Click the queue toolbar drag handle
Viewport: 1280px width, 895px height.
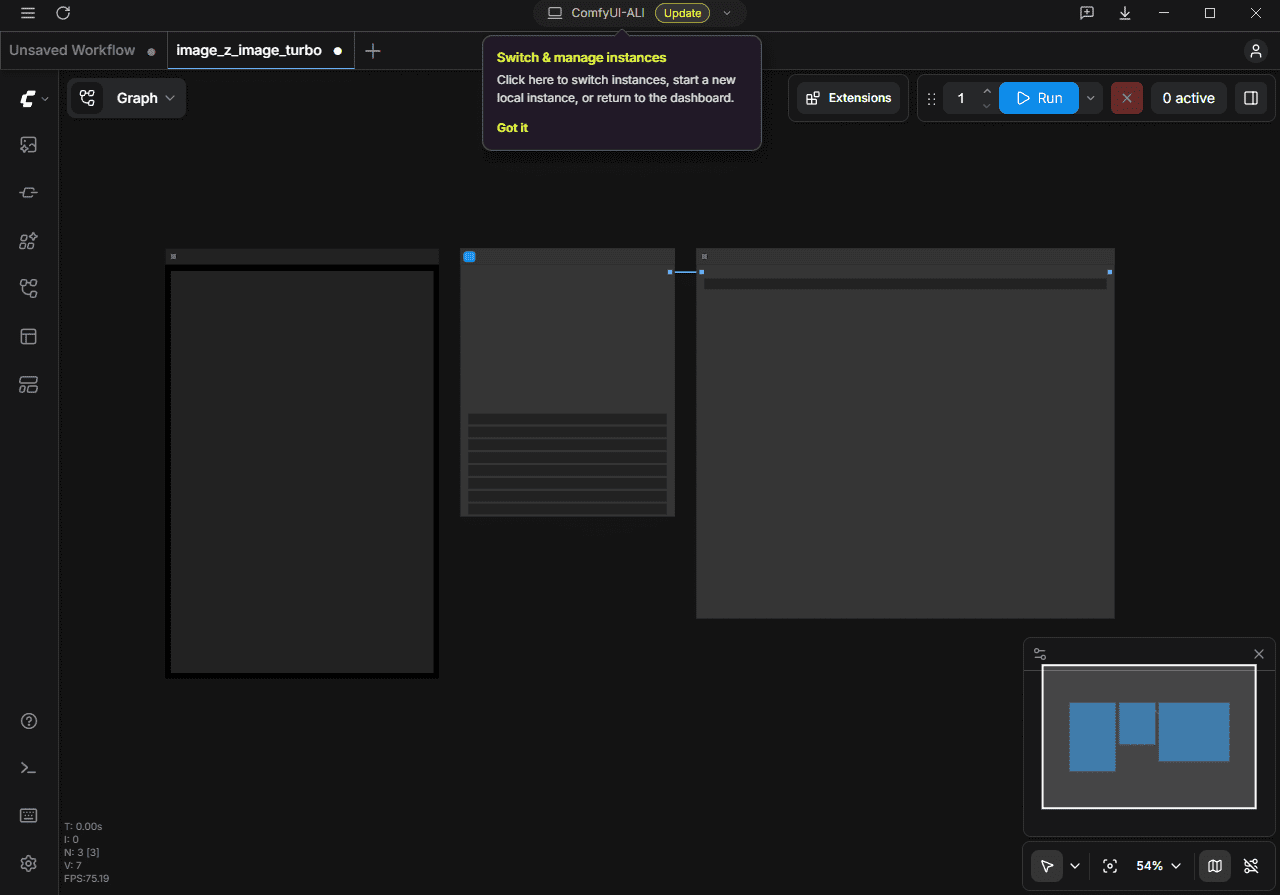tap(932, 98)
